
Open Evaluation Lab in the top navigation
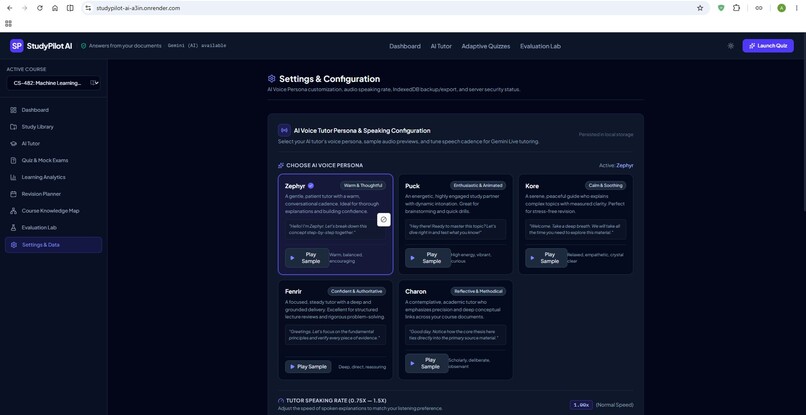[540, 46]
